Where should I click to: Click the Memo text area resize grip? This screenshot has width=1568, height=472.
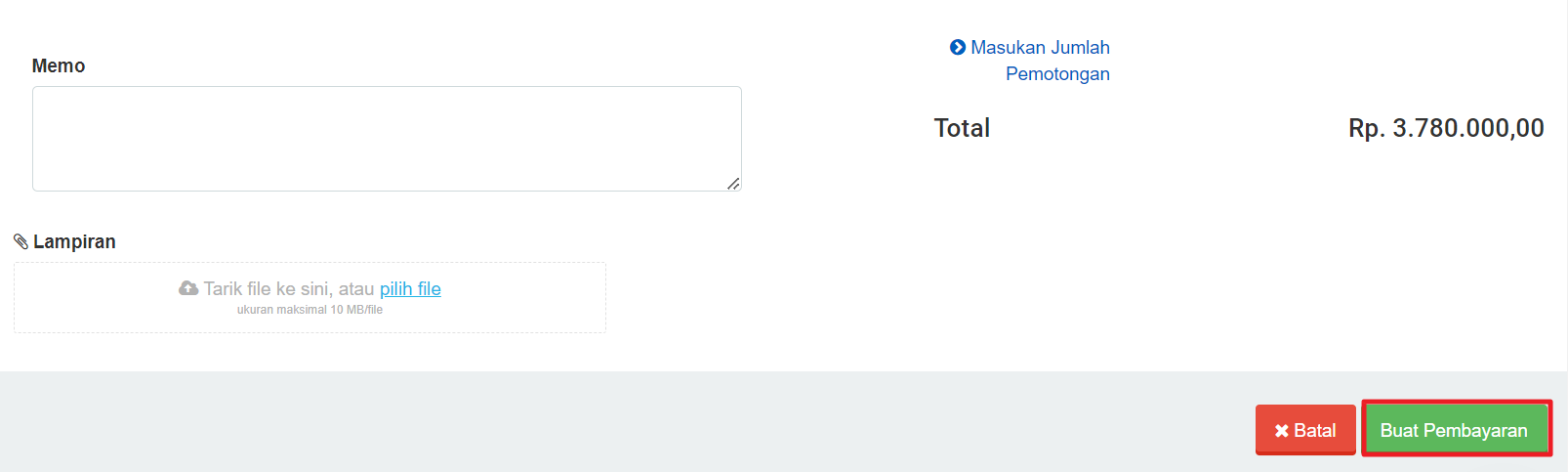(x=733, y=184)
